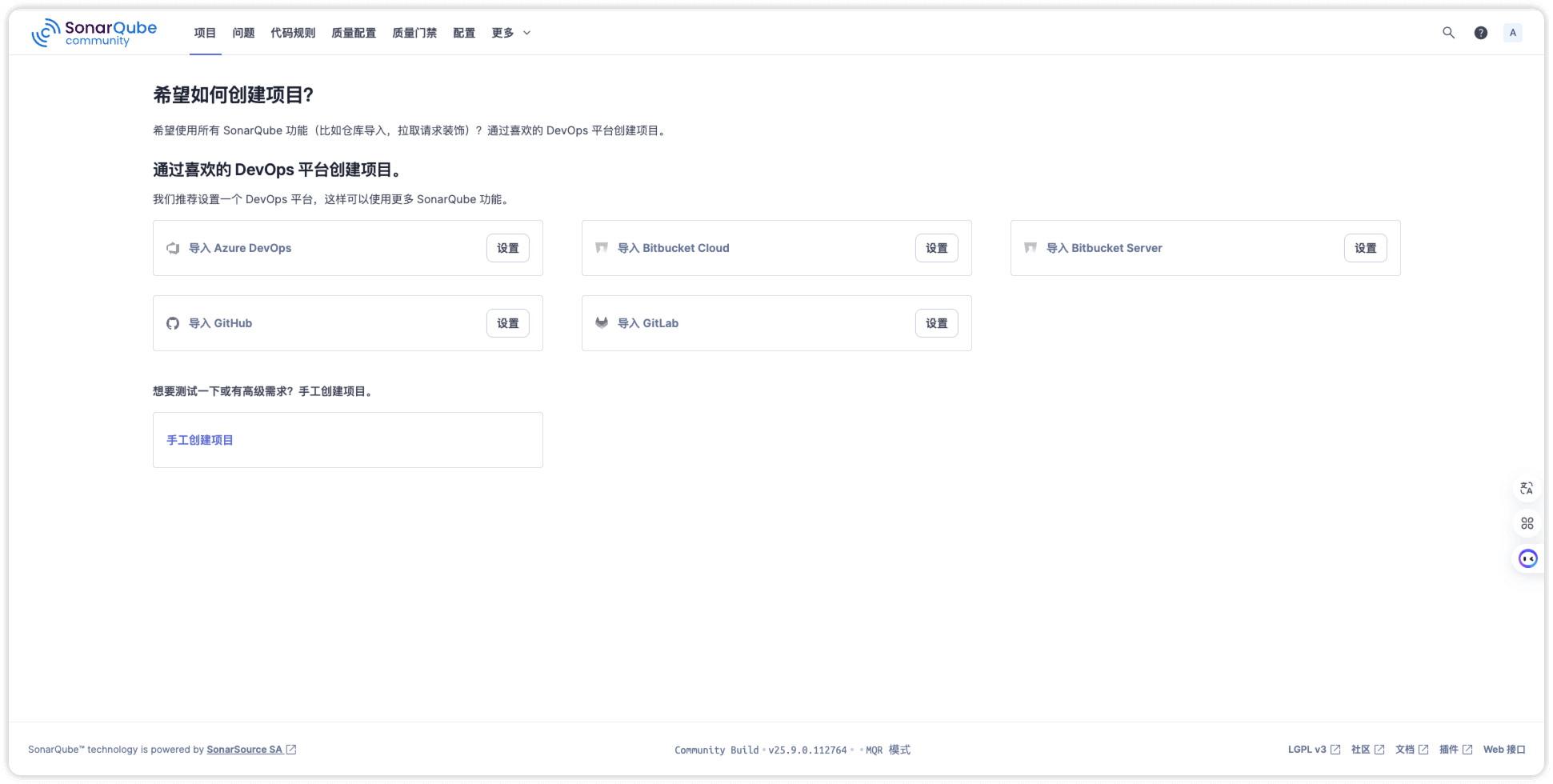Viewport: 1553px width, 784px height.
Task: Click the 导入 Azure DevOps label
Action: [240, 248]
